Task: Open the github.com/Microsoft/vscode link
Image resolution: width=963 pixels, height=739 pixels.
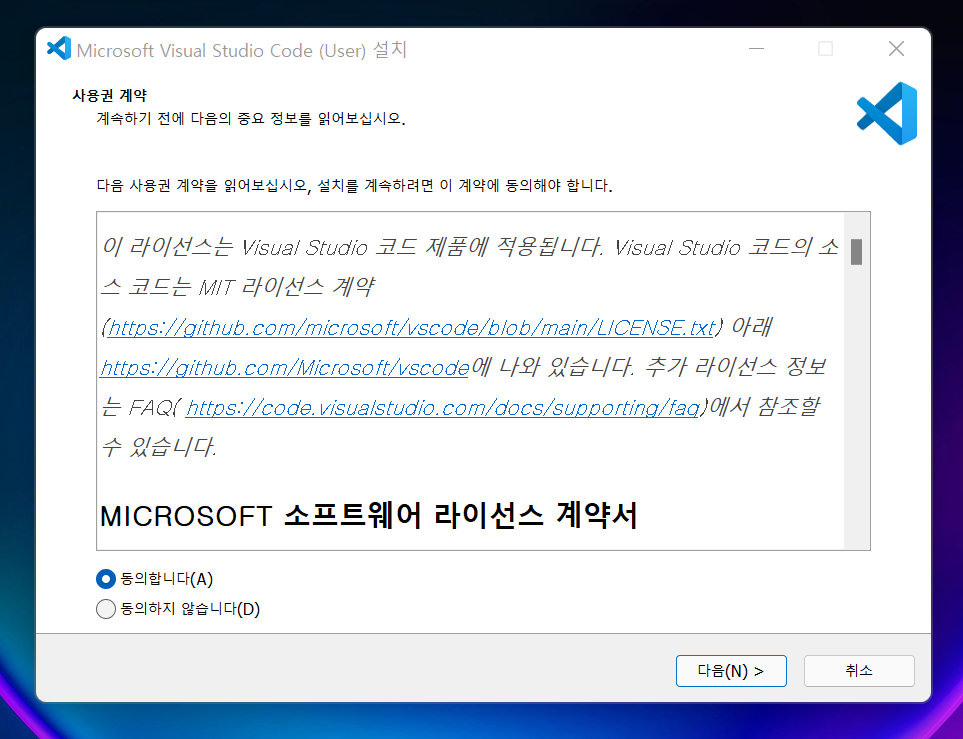Action: coord(285,367)
